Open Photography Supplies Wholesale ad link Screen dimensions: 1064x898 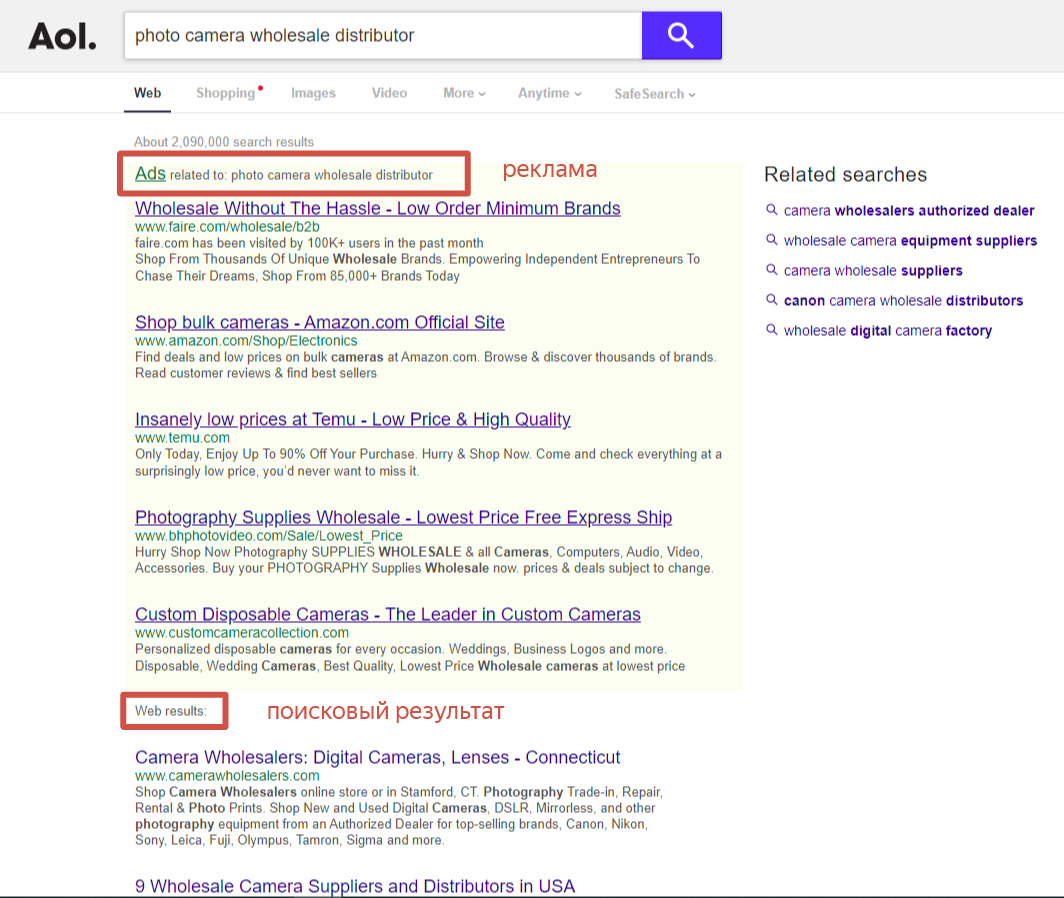[x=404, y=517]
